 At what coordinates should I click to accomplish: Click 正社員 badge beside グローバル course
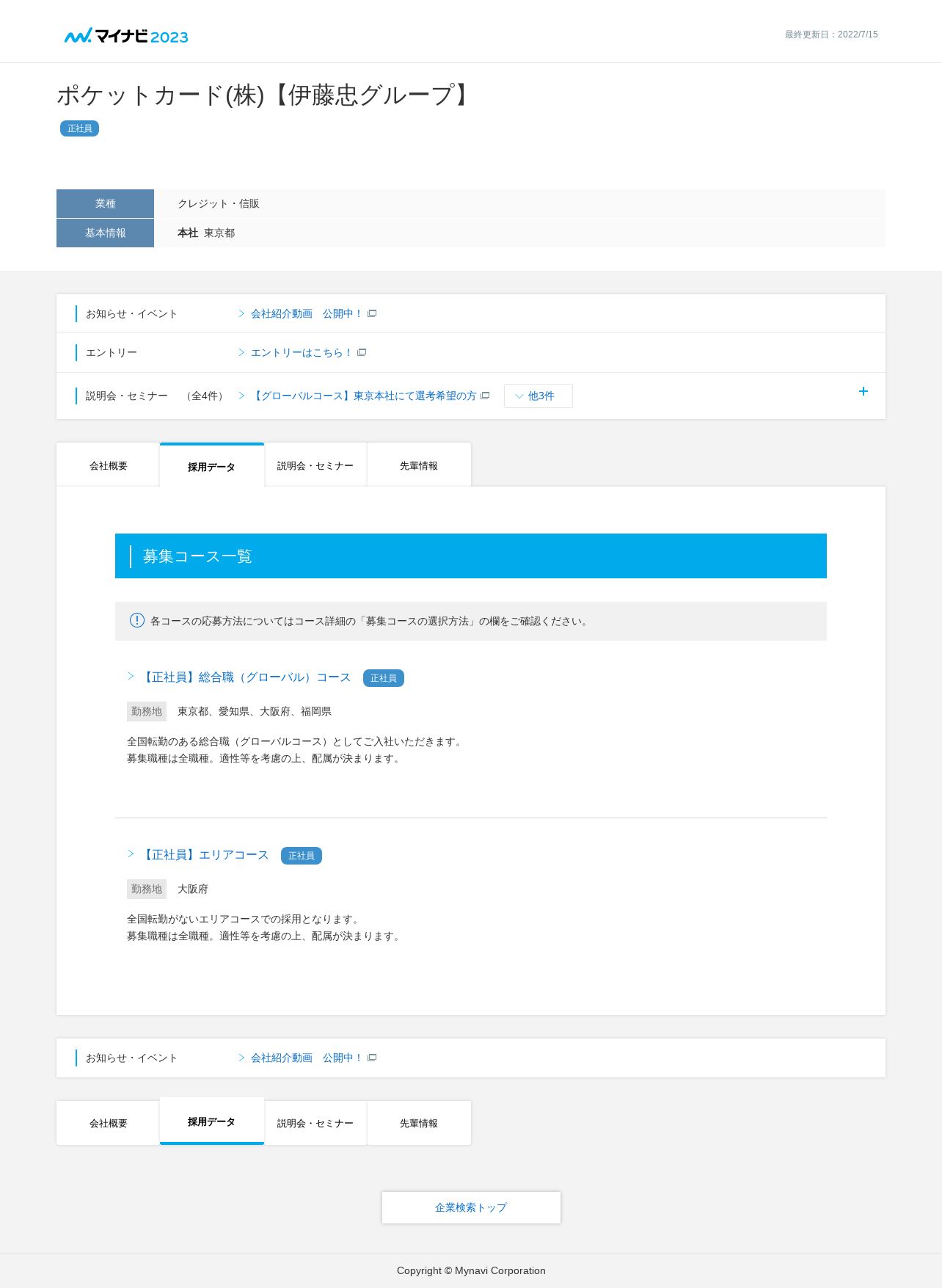[x=384, y=678]
